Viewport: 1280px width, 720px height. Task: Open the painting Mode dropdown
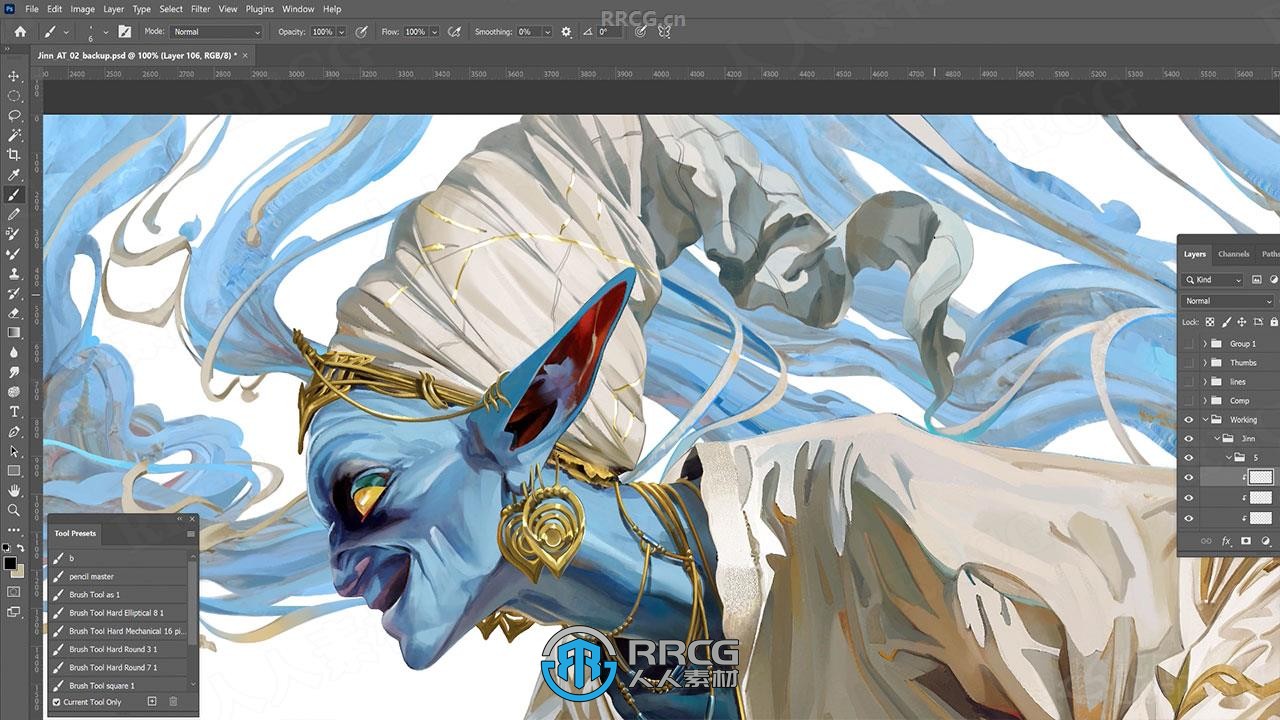coord(217,32)
